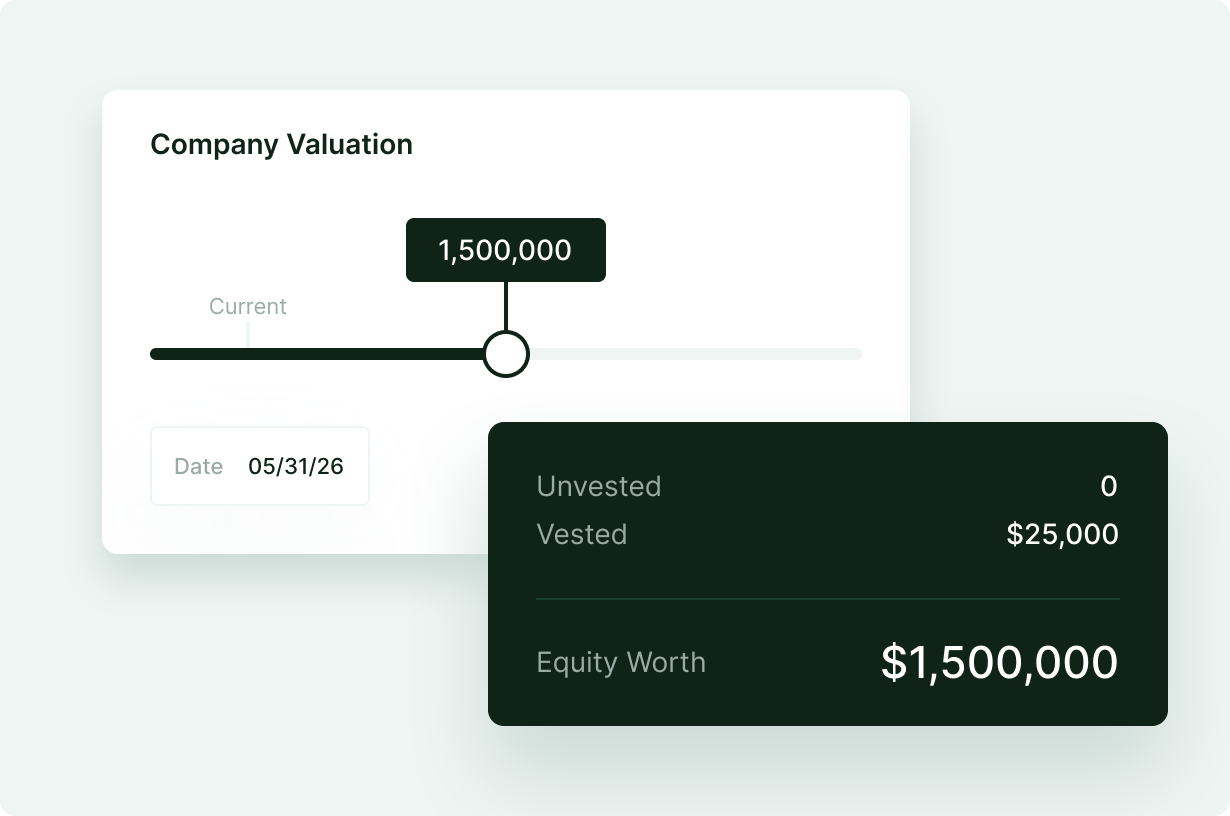This screenshot has height=816, width=1230.
Task: Select the $25,000 vested amount
Action: pos(1063,534)
